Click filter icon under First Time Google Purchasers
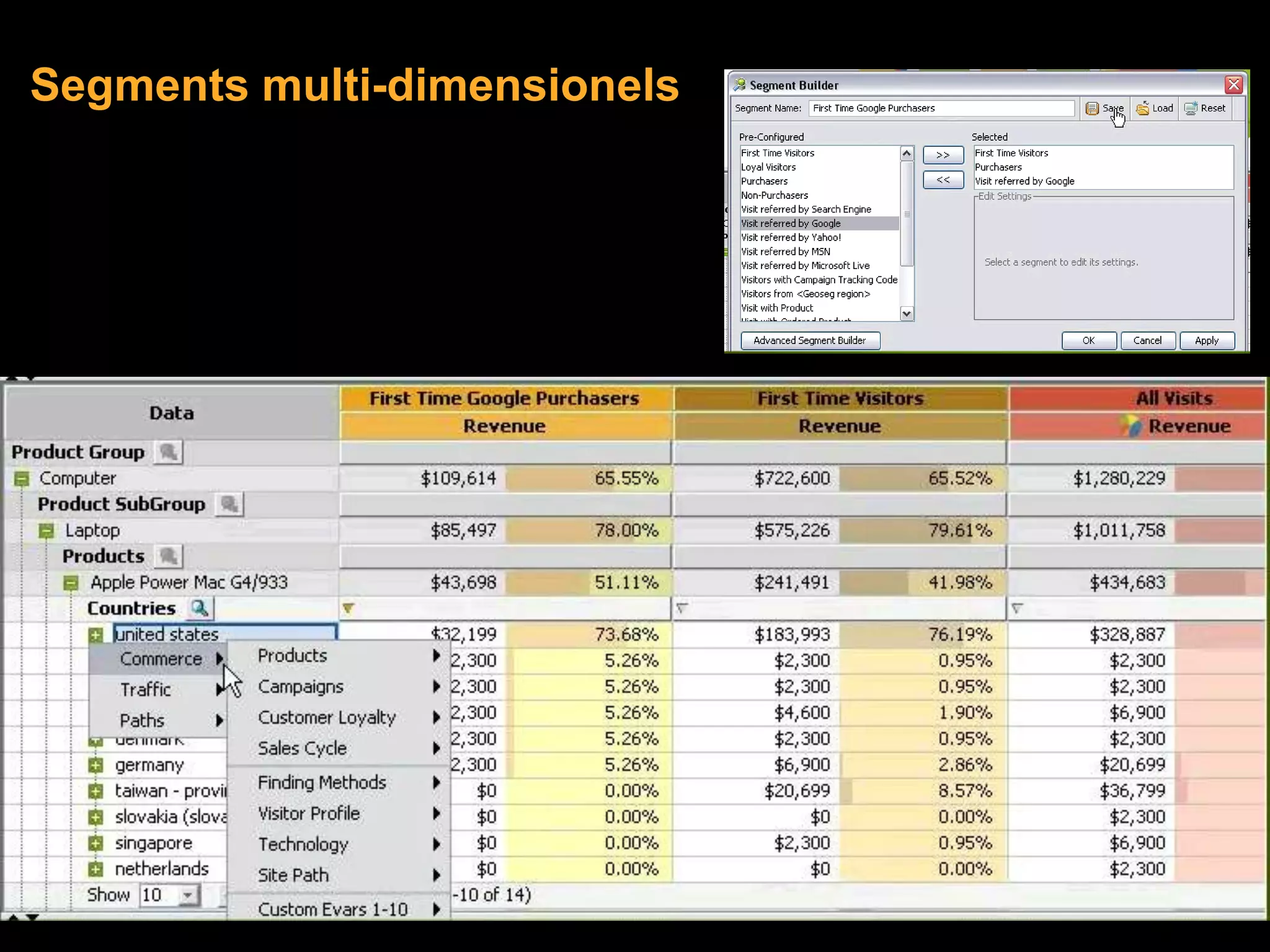Image resolution: width=1270 pixels, height=952 pixels. click(348, 609)
